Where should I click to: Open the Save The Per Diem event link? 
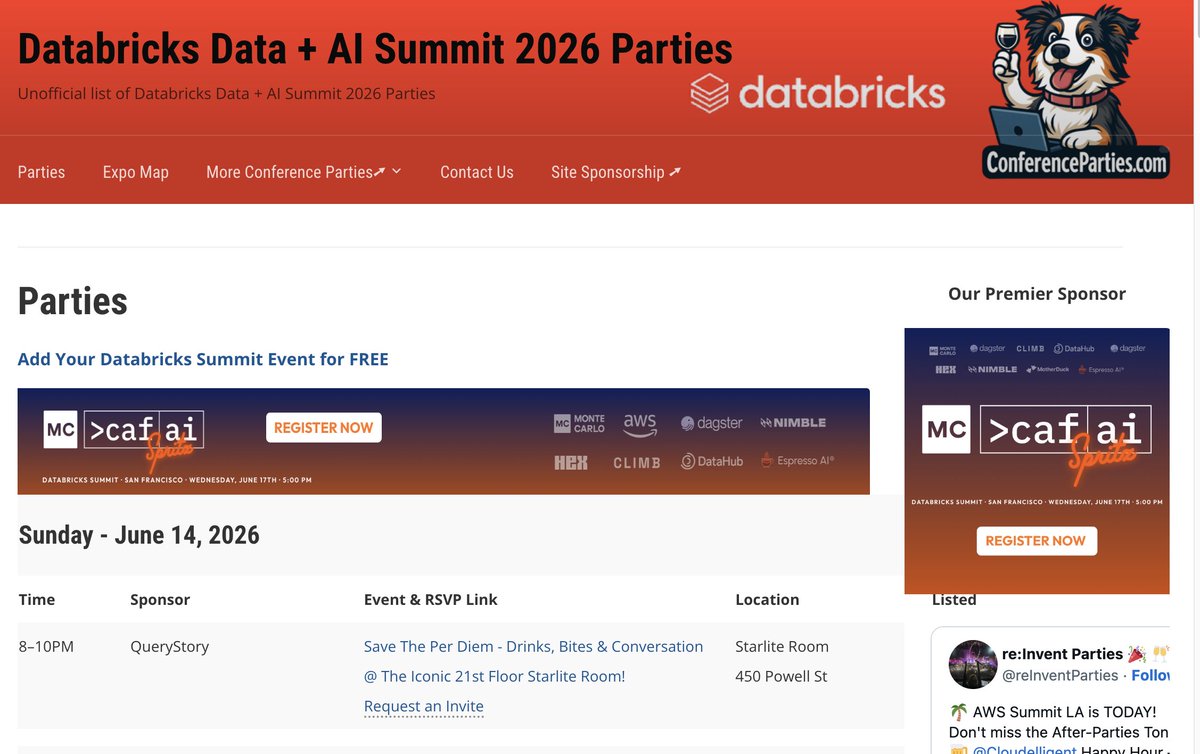(533, 661)
